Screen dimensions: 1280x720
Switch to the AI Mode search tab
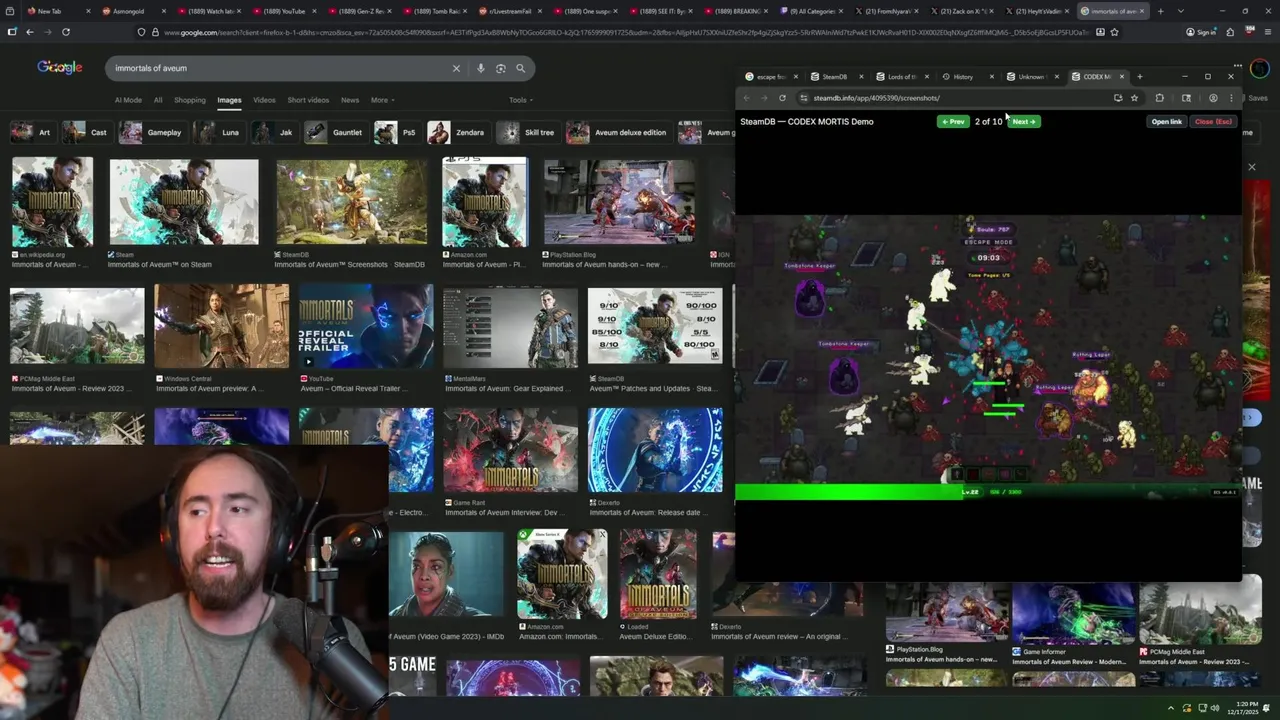128,100
